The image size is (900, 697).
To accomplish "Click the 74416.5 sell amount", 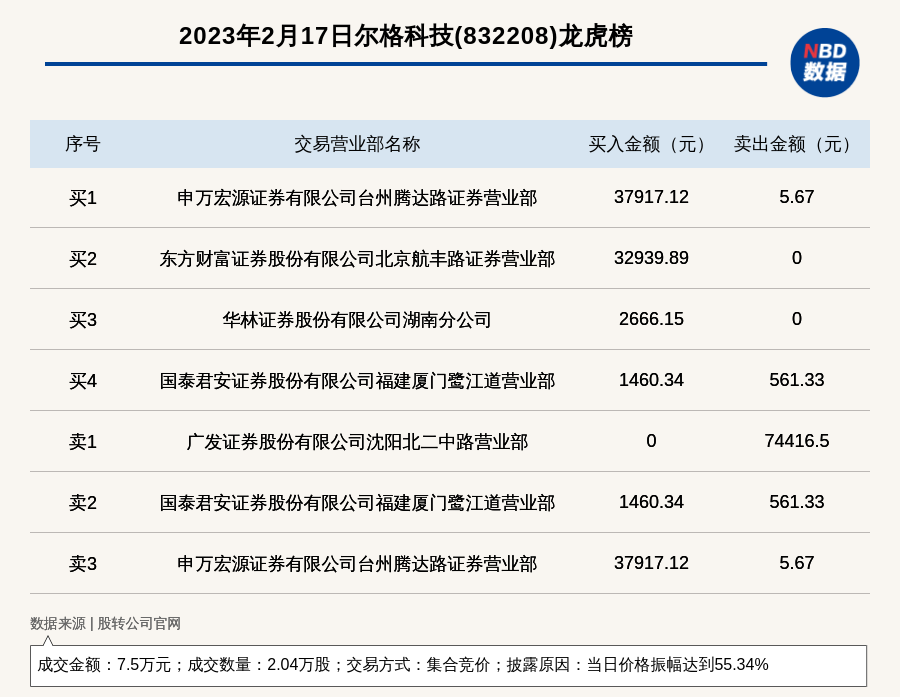I will click(x=797, y=440).
